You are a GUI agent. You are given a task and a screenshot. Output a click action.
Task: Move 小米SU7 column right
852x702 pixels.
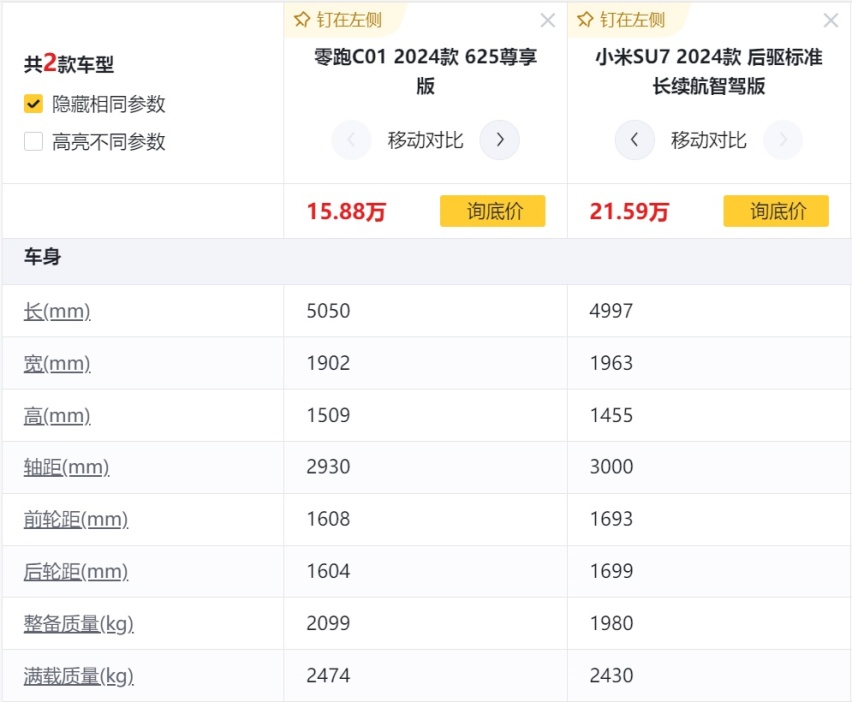[782, 140]
